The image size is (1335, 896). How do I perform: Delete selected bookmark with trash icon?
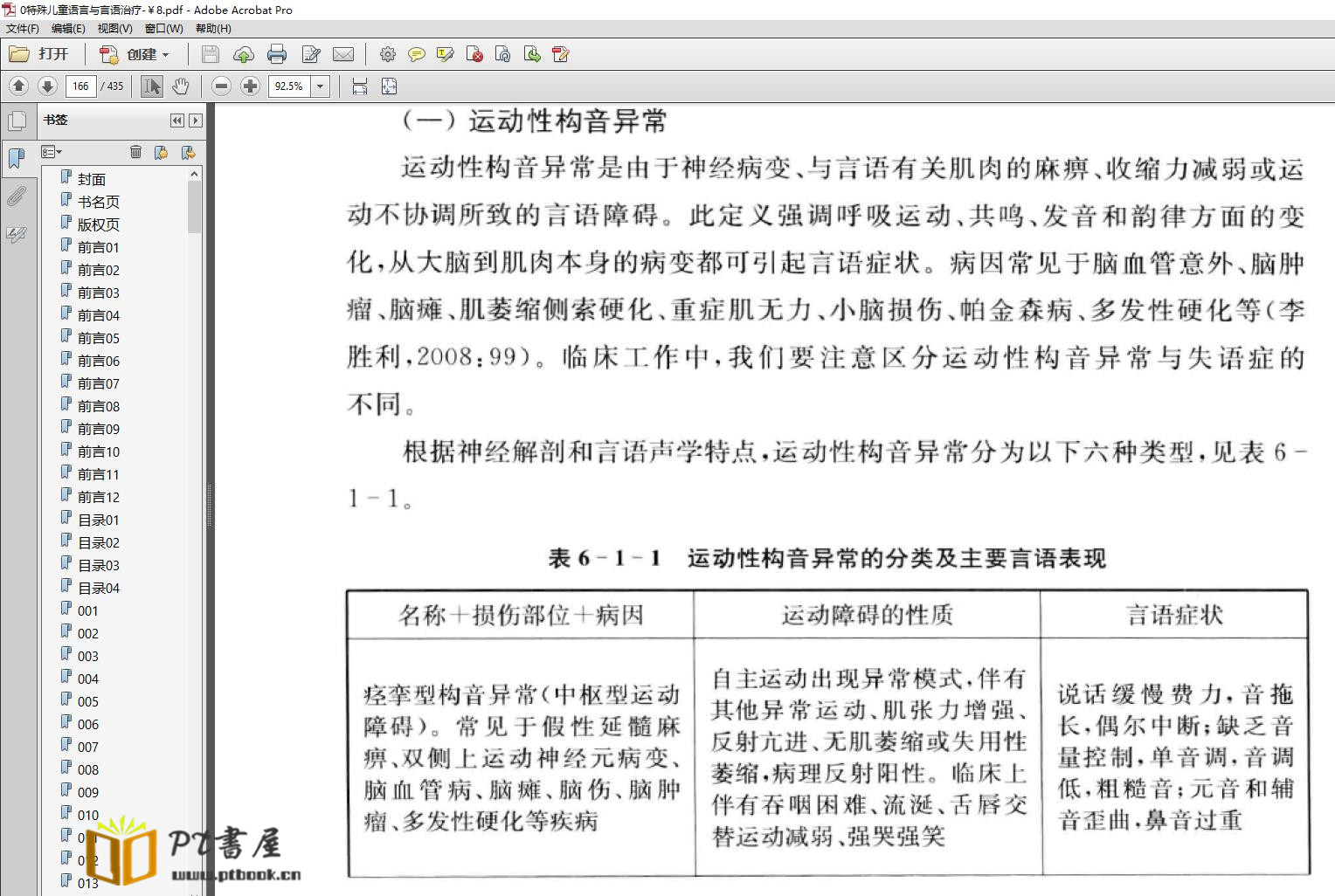pos(135,152)
